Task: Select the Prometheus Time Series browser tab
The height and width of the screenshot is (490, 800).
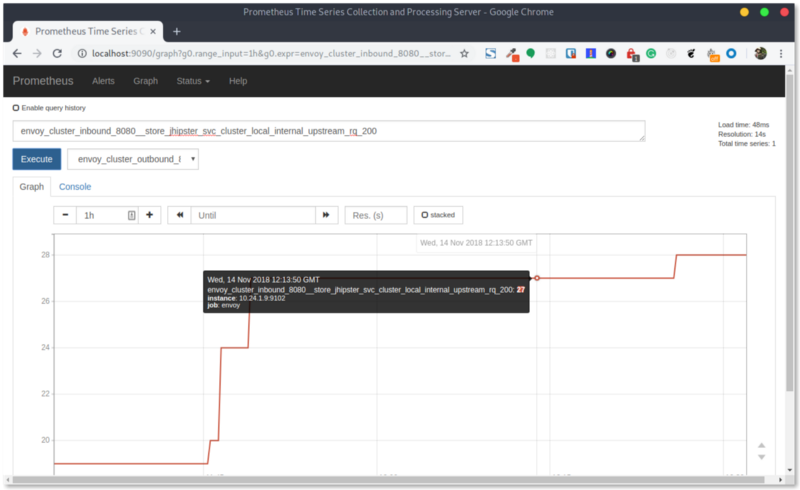Action: (88, 32)
